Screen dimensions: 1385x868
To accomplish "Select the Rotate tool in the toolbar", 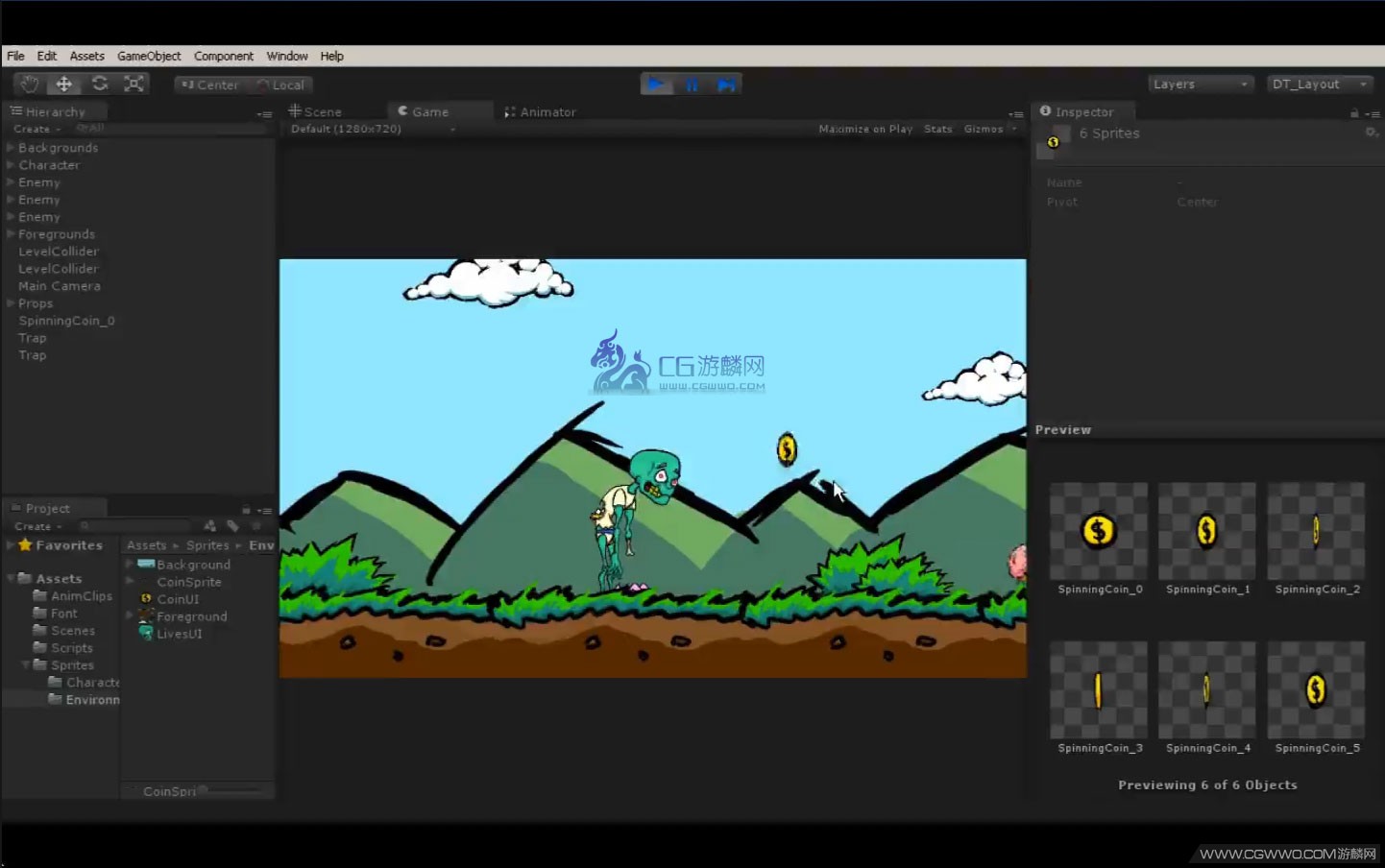I will click(100, 84).
